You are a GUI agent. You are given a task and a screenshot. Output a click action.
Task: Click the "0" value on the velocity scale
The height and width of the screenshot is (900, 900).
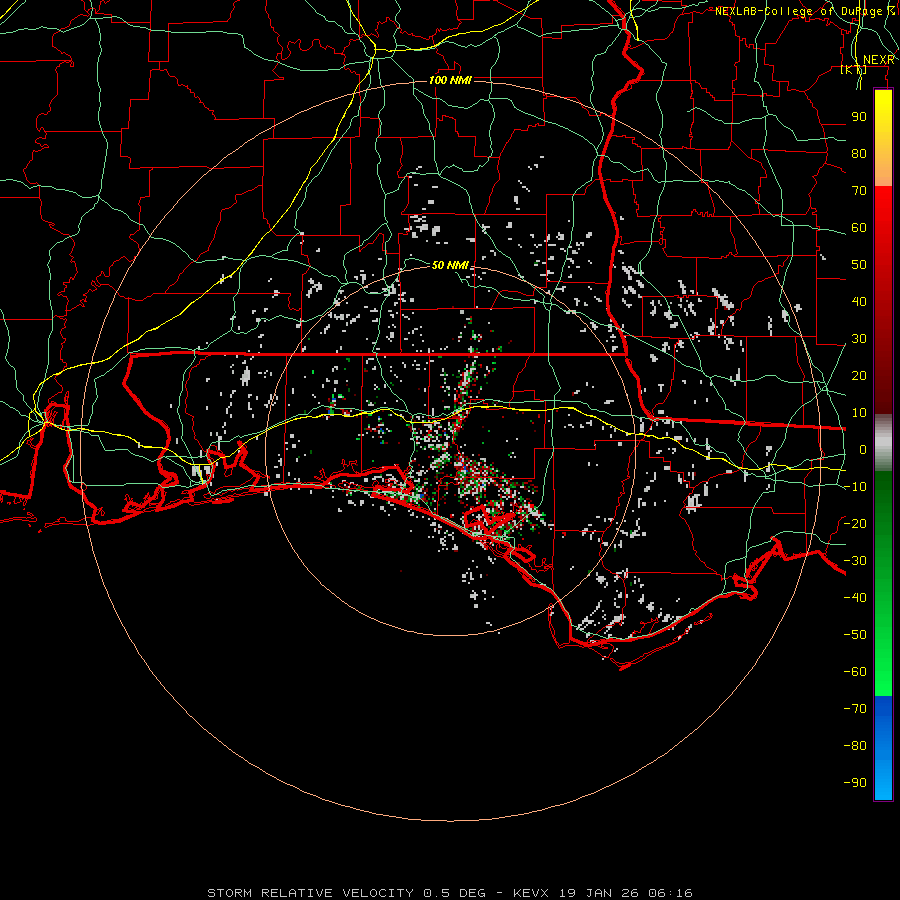click(863, 449)
